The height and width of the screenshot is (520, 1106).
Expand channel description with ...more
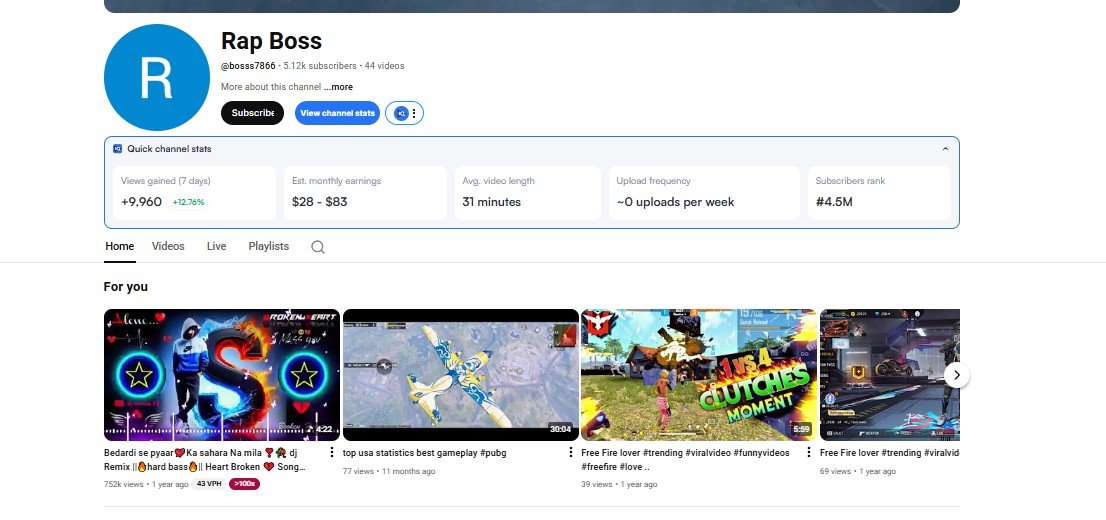click(338, 87)
